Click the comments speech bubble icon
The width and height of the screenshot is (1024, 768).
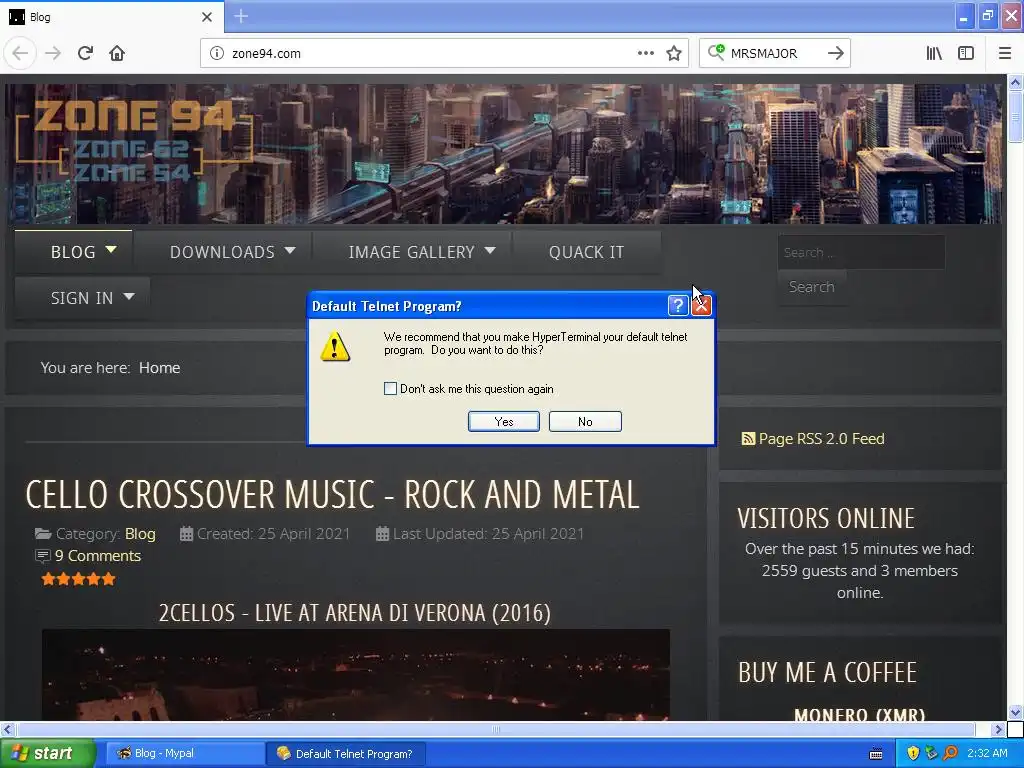pos(42,556)
